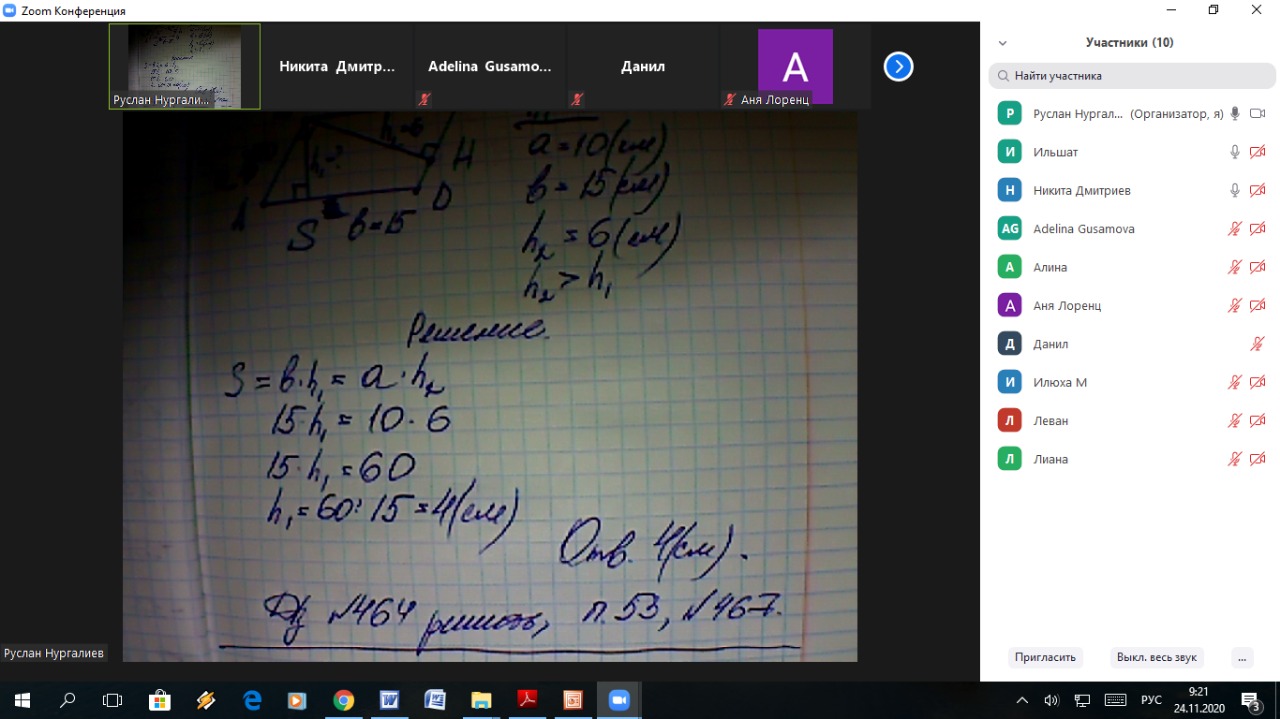Click the next participants arrow button
The image size is (1280, 719).
pyautogui.click(x=898, y=66)
